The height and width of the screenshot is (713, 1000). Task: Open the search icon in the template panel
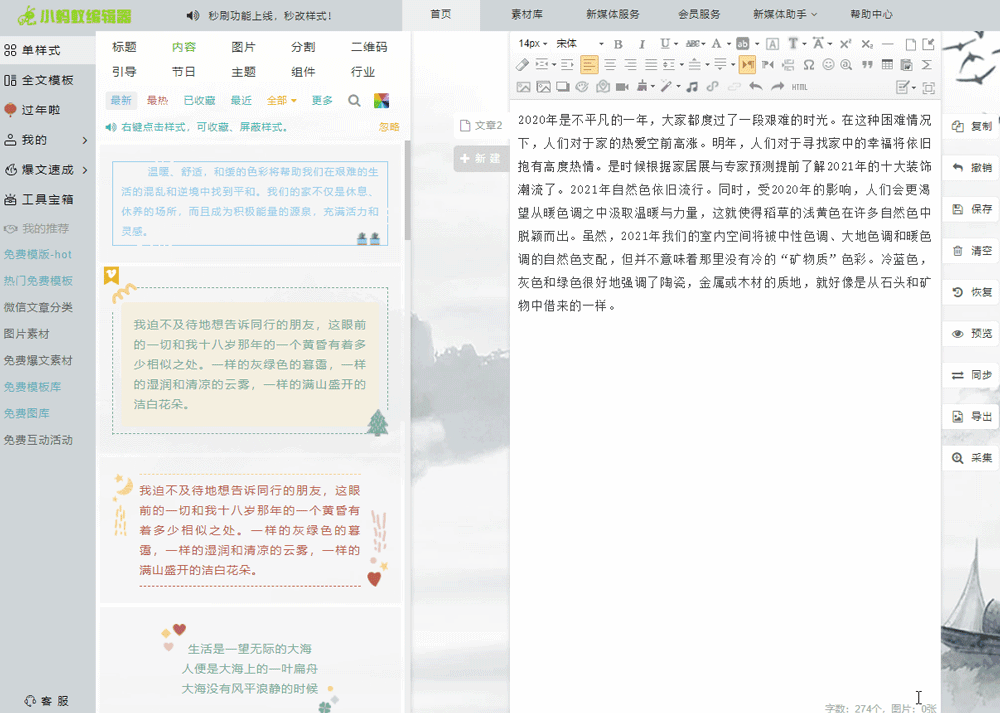click(x=355, y=100)
